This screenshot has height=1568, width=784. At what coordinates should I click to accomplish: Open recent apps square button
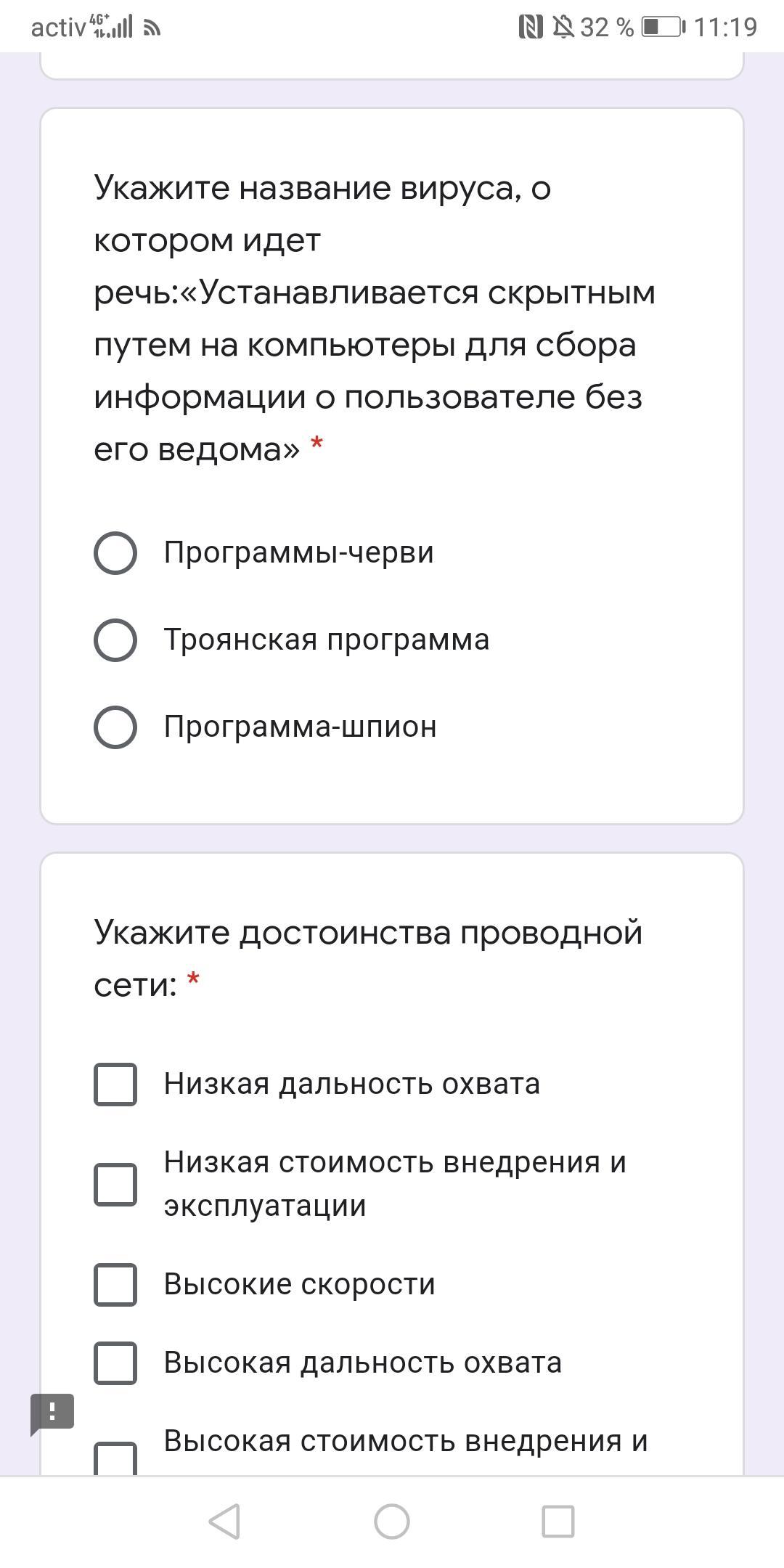coord(558,1521)
